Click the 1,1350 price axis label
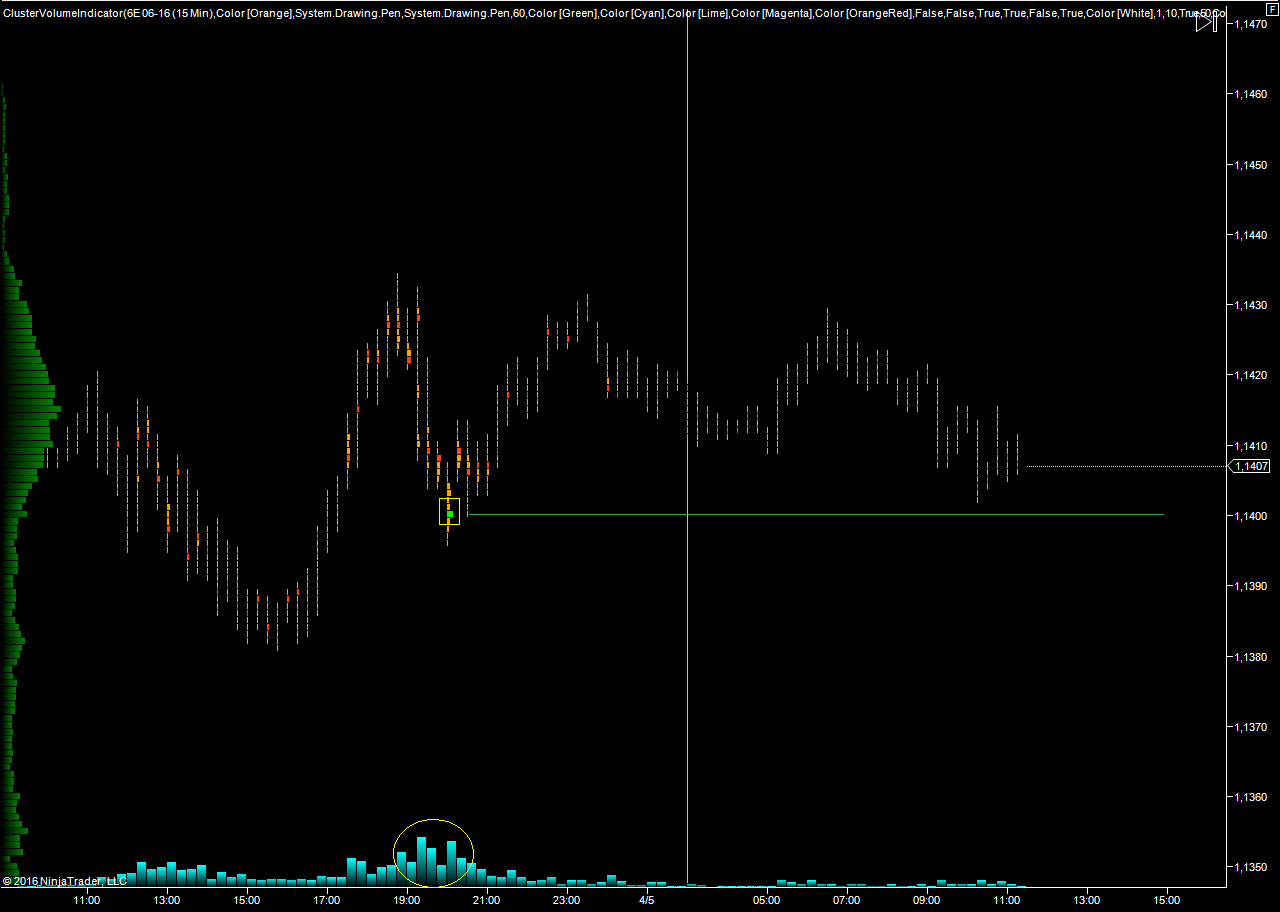 click(1253, 867)
